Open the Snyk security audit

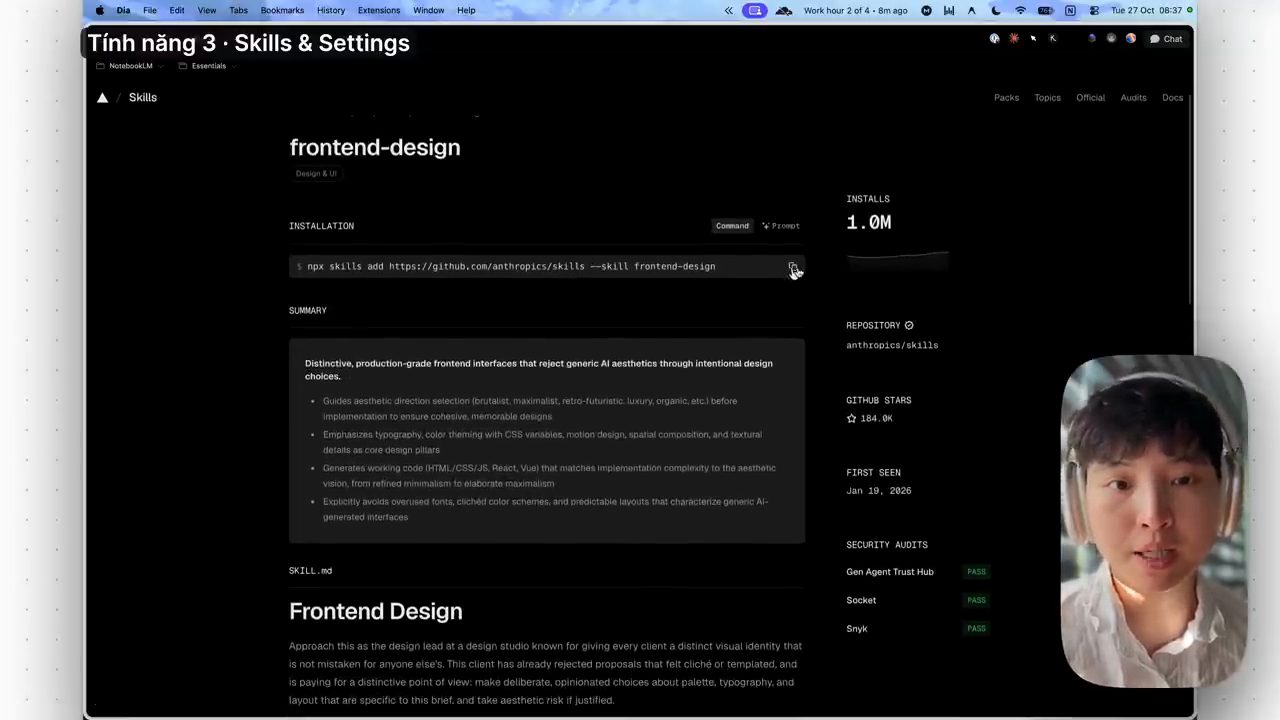pyautogui.click(x=916, y=628)
